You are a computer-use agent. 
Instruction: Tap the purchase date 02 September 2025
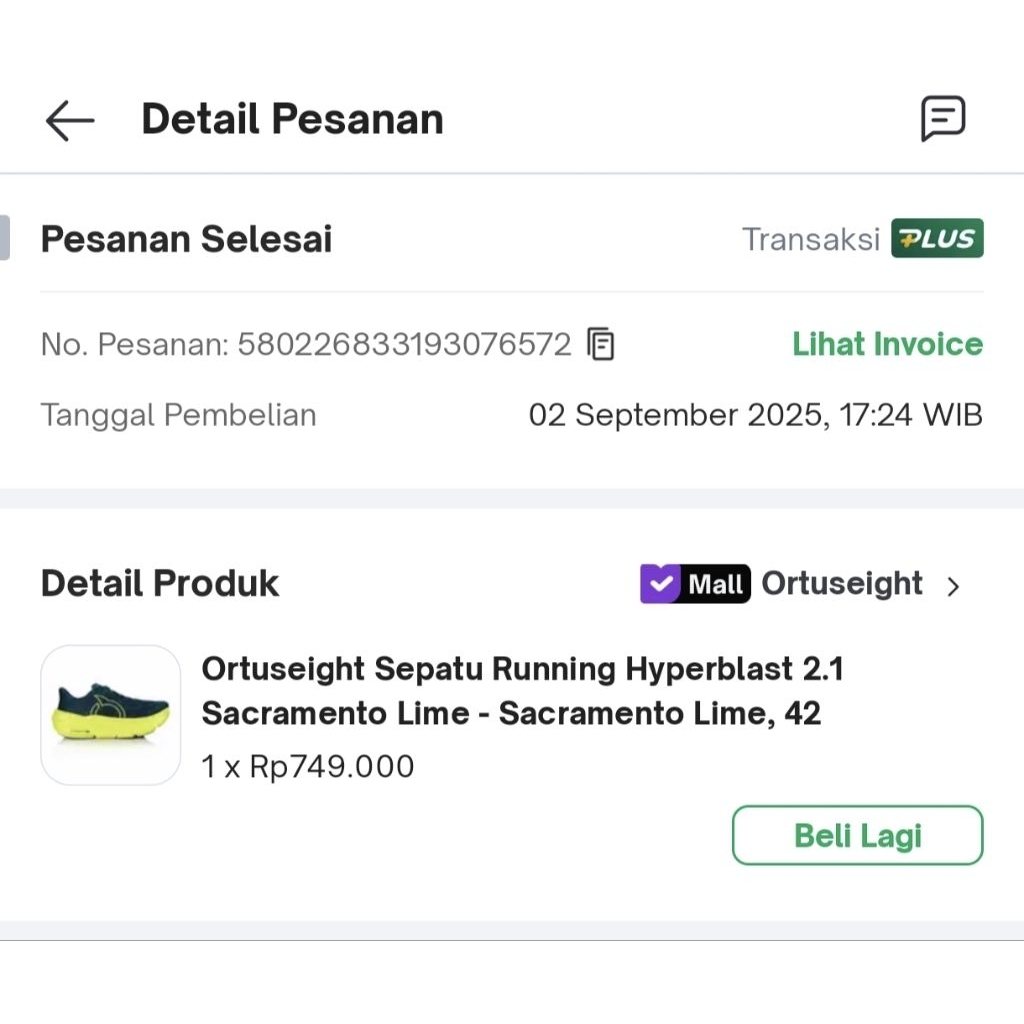[757, 415]
